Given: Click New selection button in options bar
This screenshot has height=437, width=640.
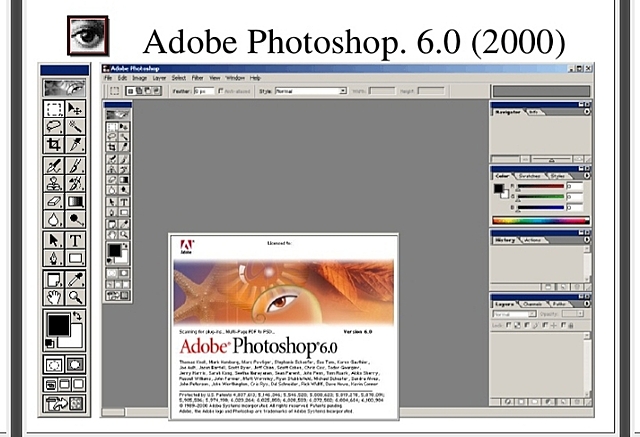Looking at the screenshot, I should (131, 91).
